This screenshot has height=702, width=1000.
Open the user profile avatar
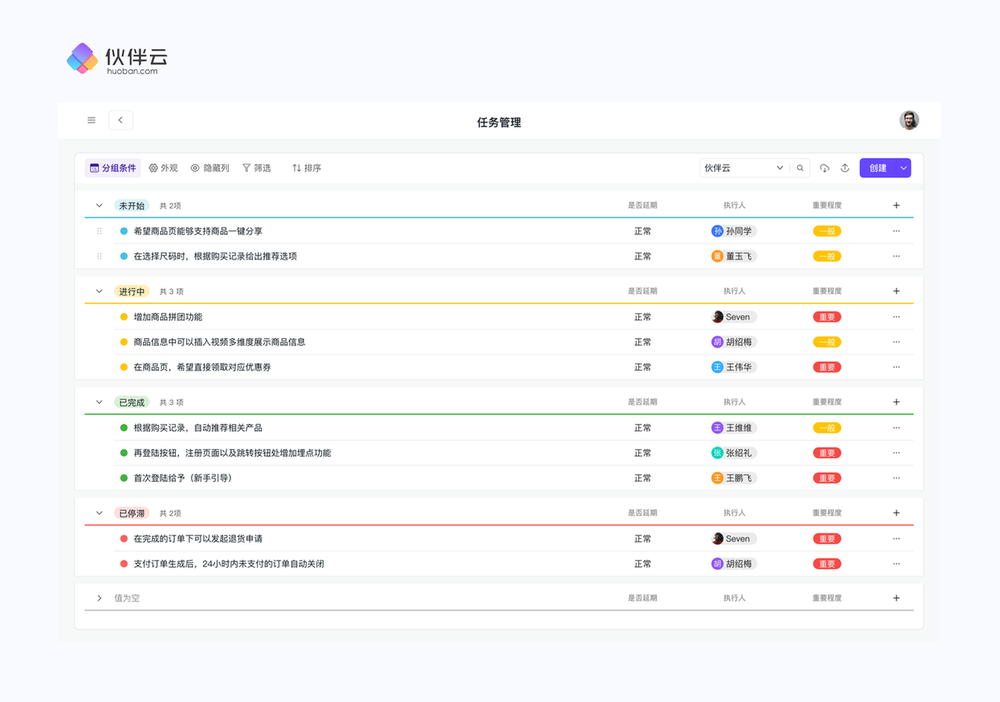click(x=908, y=121)
